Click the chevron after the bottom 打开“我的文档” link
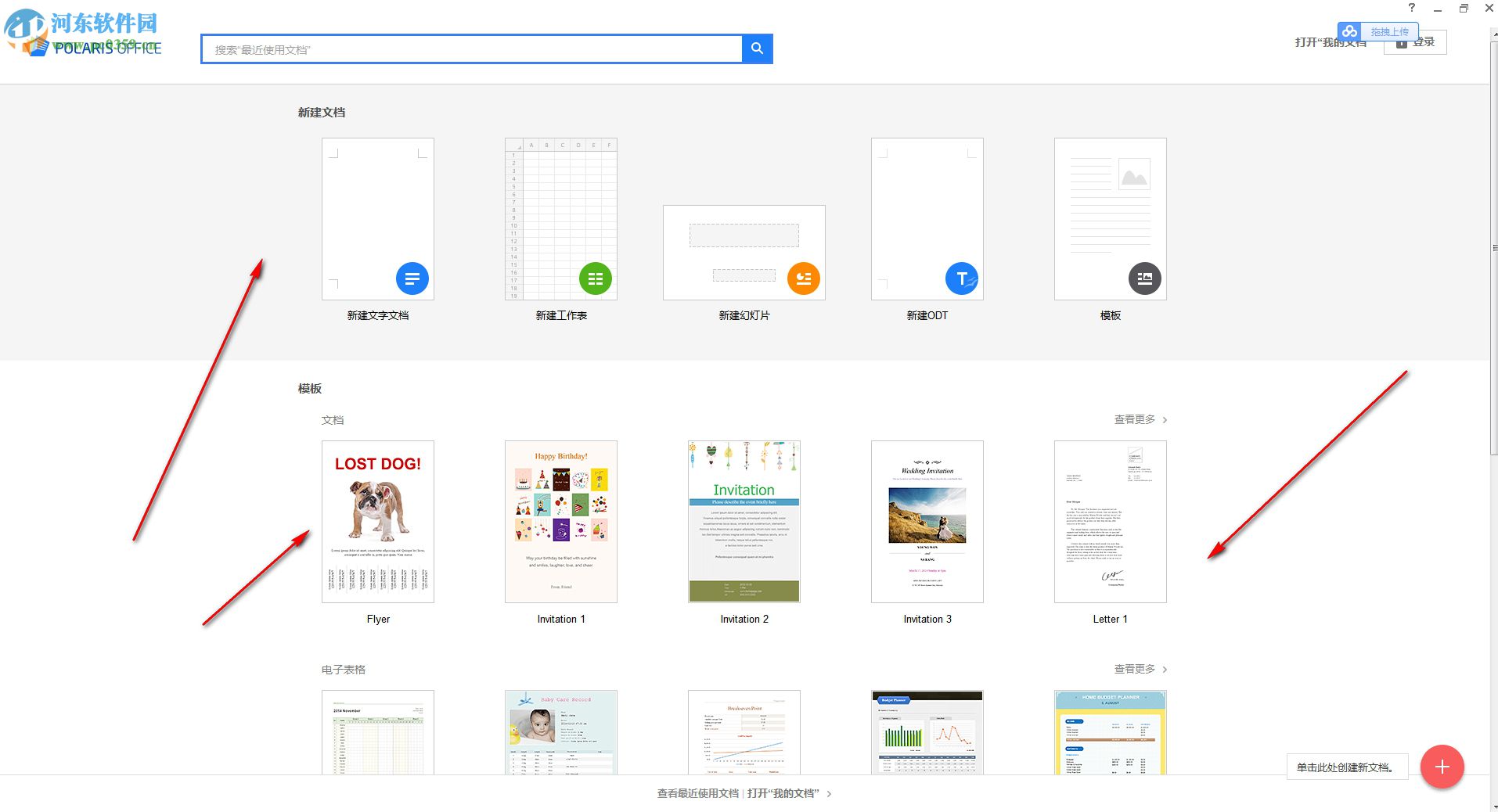 pyautogui.click(x=830, y=794)
